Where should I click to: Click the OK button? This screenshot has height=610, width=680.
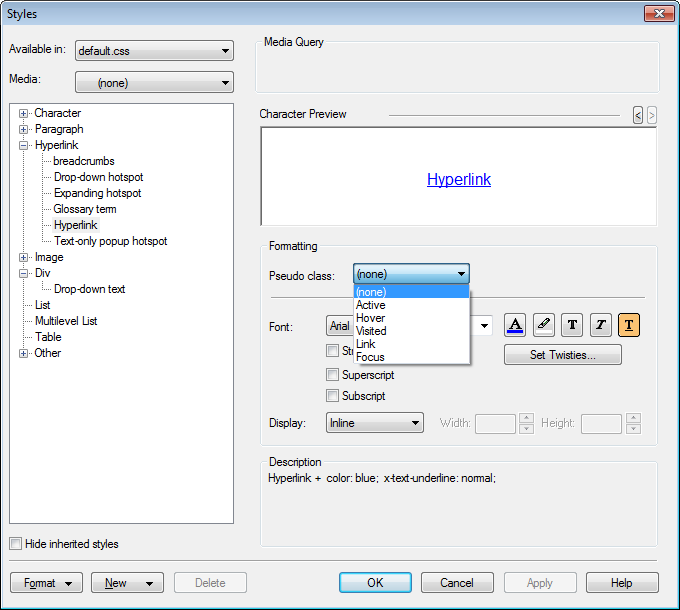point(375,583)
